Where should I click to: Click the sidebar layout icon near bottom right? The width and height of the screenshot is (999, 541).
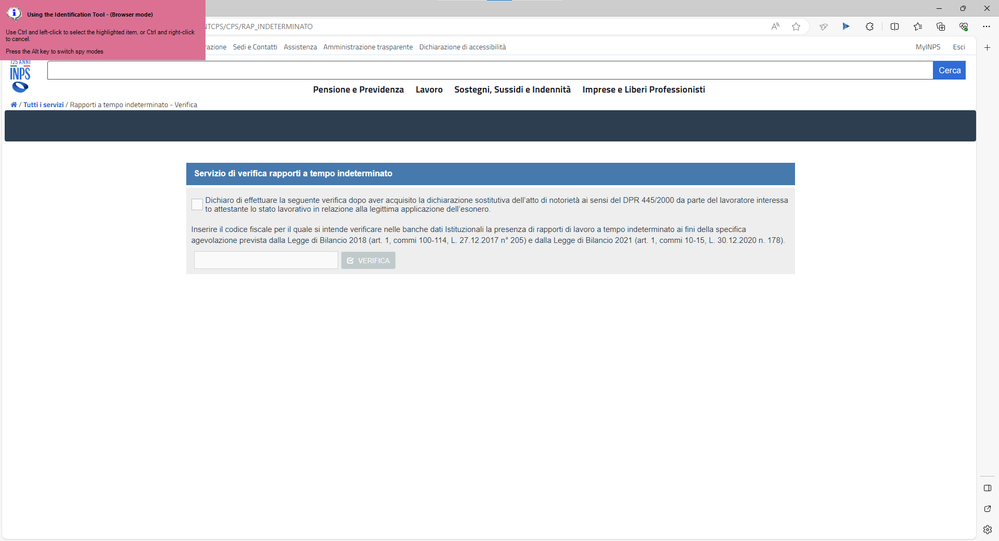988,488
